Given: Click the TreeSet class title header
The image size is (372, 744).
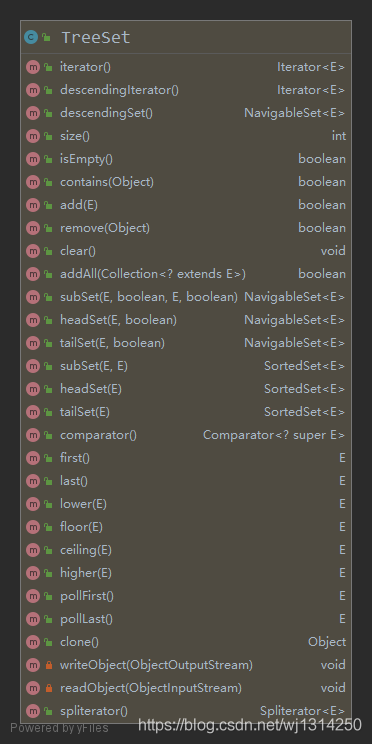Looking at the screenshot, I should pyautogui.click(x=186, y=37).
